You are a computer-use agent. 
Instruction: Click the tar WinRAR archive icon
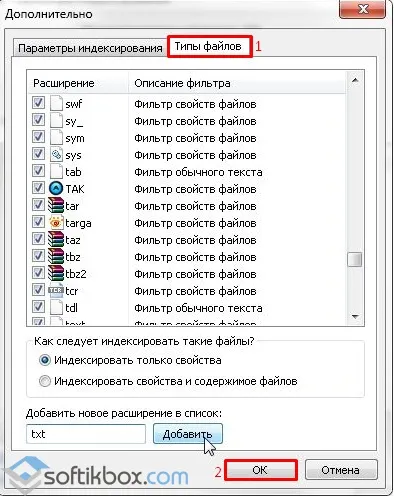(x=56, y=206)
